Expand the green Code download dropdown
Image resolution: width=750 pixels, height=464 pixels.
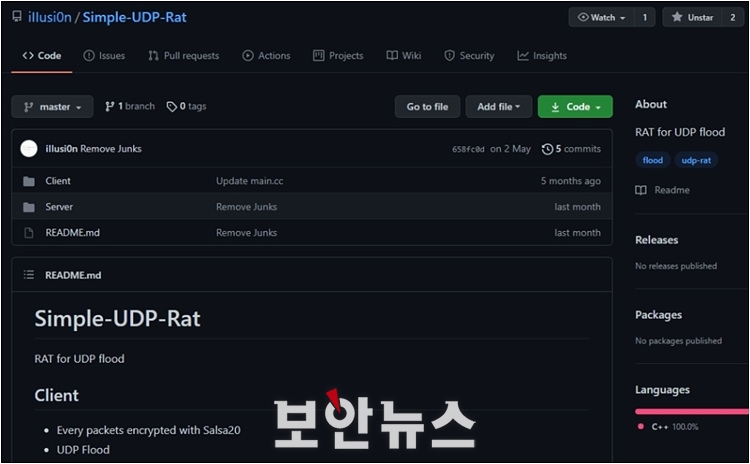575,107
